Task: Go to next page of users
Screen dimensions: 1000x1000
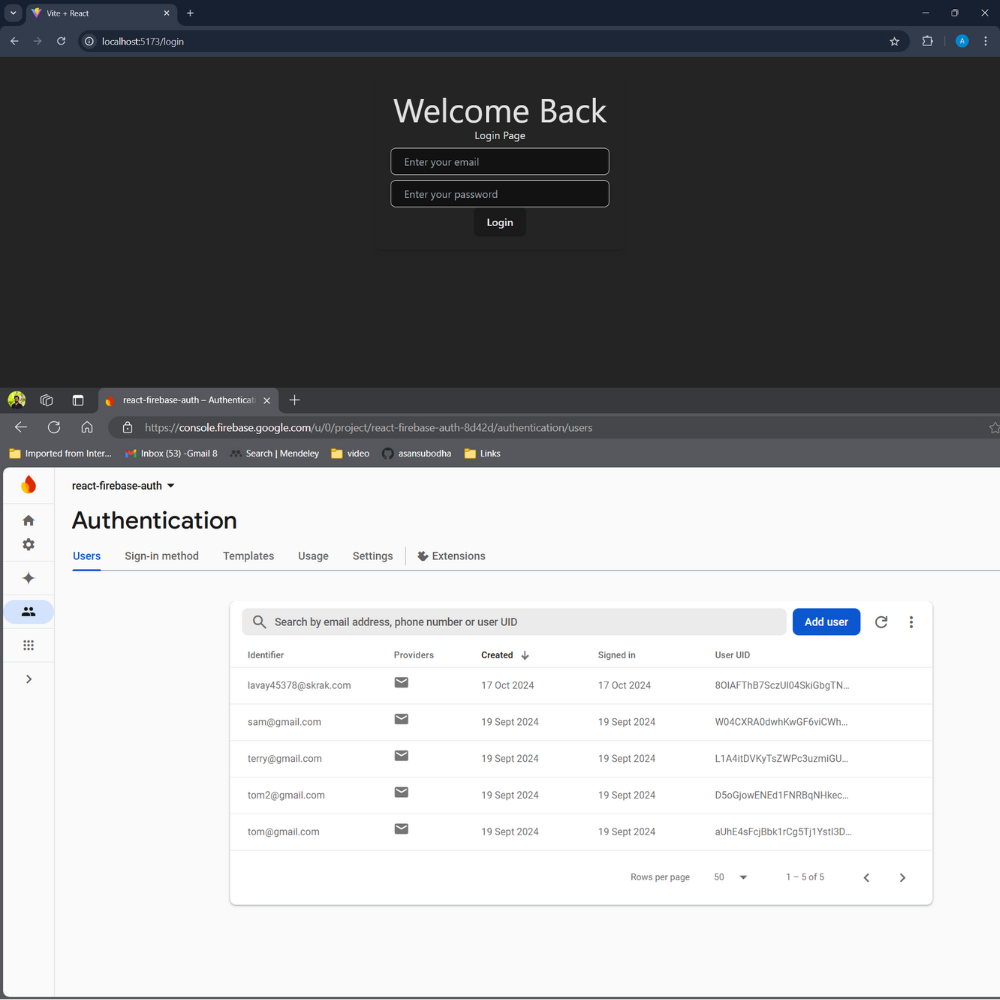Action: click(x=902, y=878)
